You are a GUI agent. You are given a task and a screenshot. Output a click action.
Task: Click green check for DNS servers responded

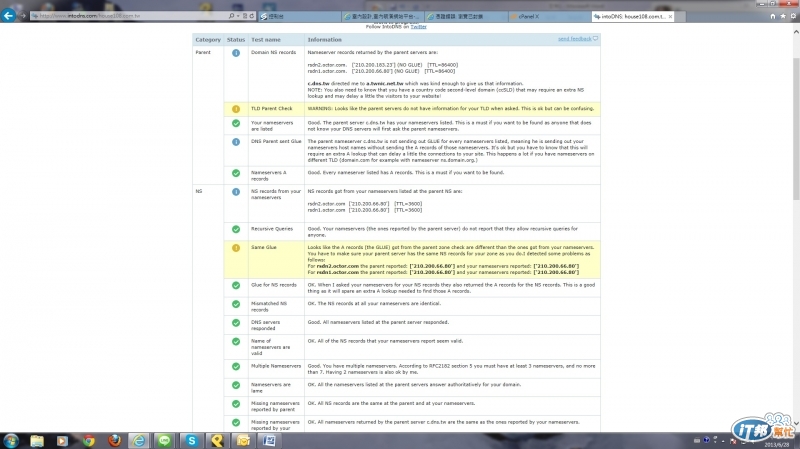(236, 322)
